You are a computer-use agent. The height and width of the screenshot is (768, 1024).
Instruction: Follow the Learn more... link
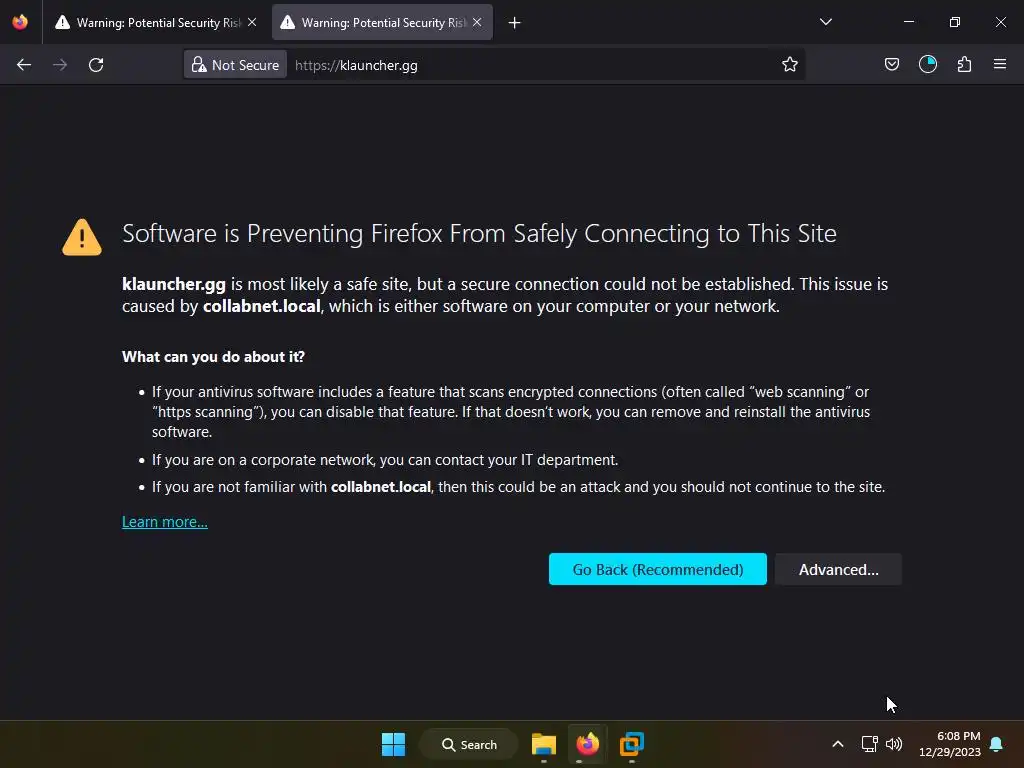pos(165,522)
